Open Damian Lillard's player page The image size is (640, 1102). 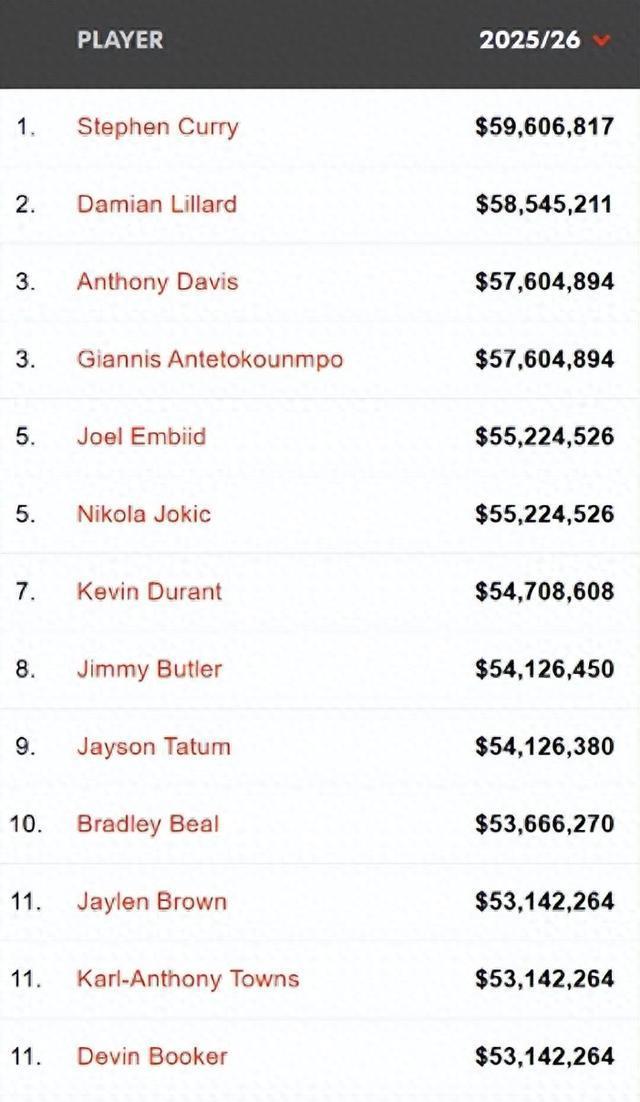(x=157, y=205)
